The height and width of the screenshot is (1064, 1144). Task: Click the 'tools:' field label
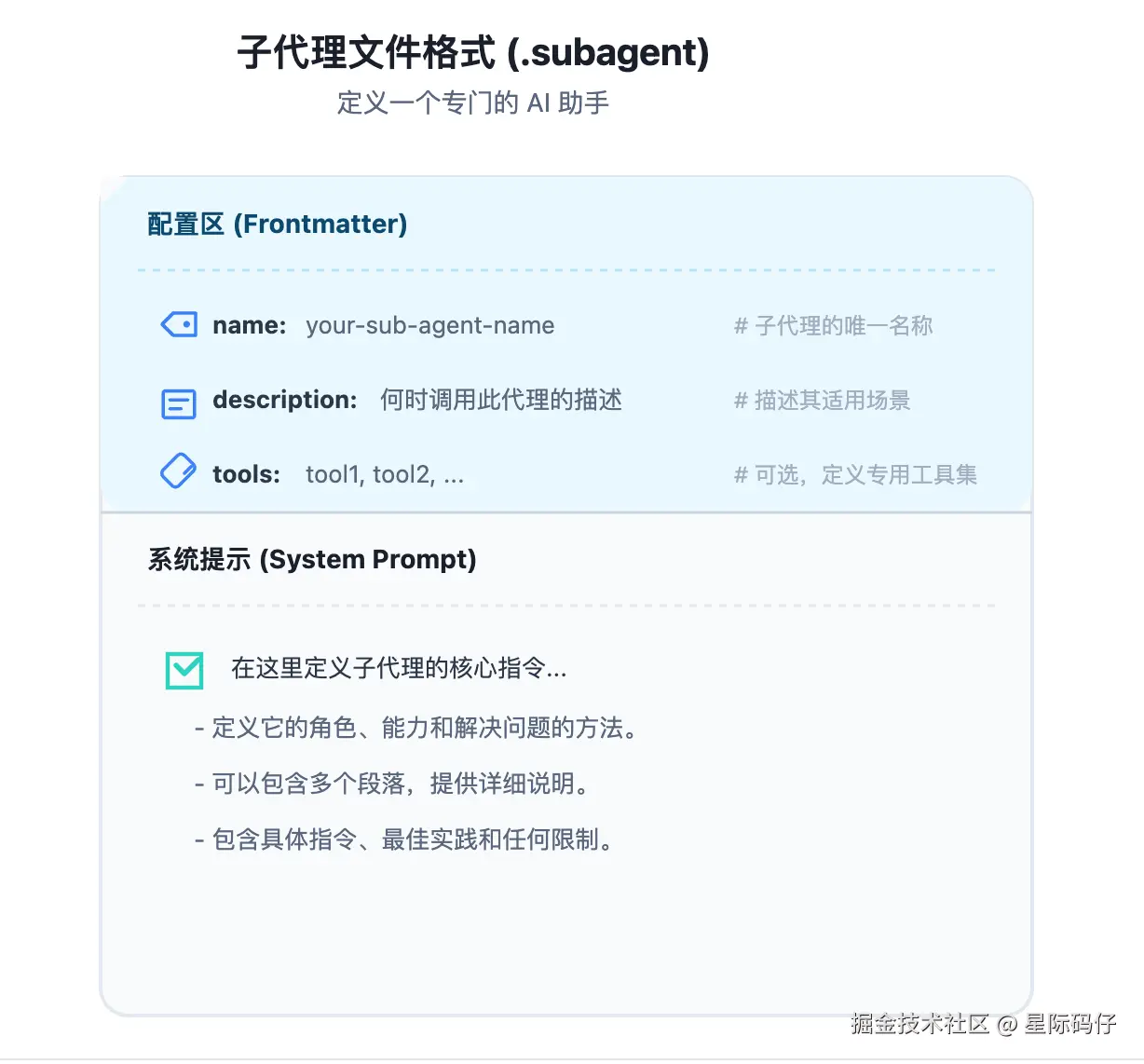coord(246,474)
